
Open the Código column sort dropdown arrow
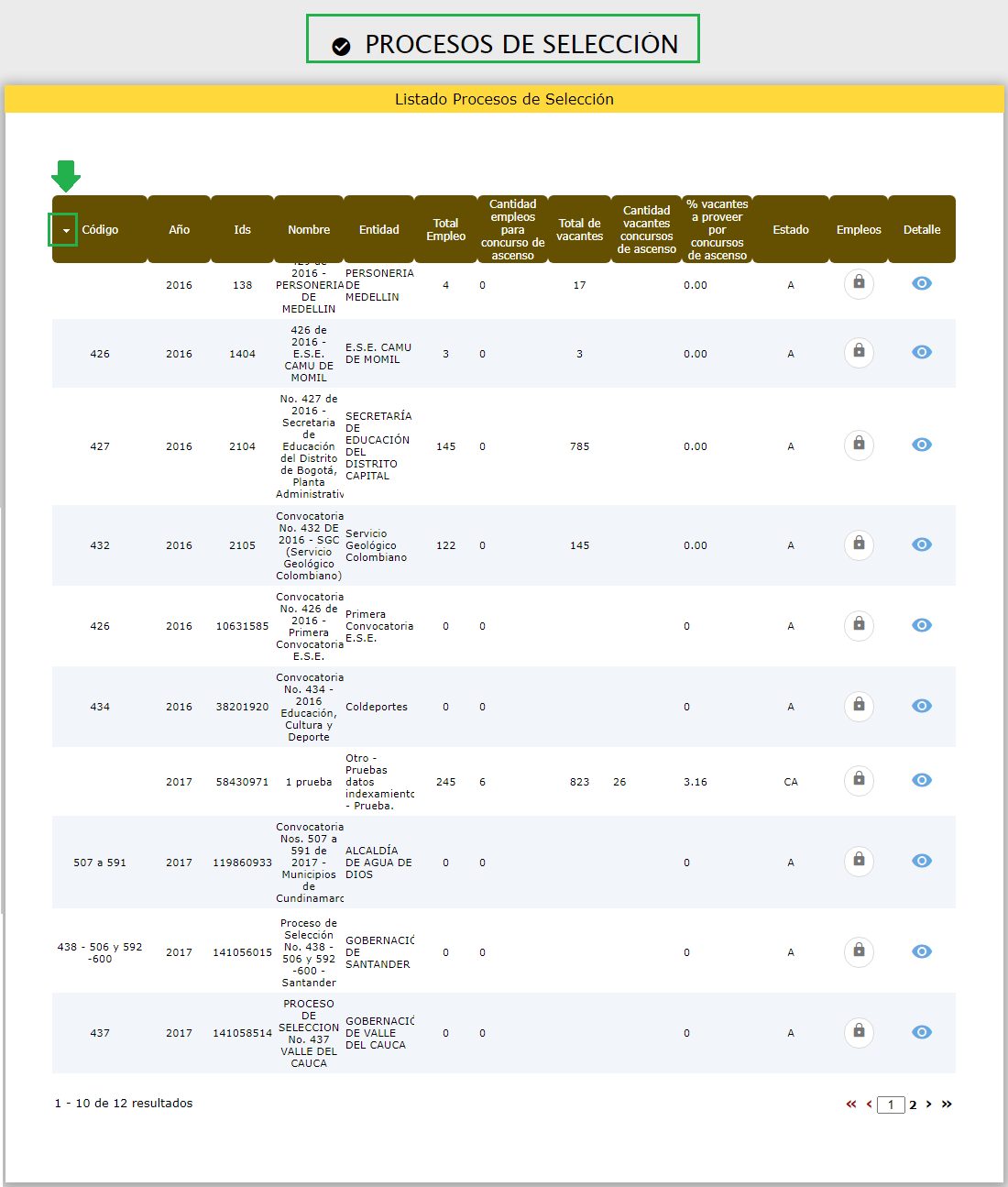65,230
